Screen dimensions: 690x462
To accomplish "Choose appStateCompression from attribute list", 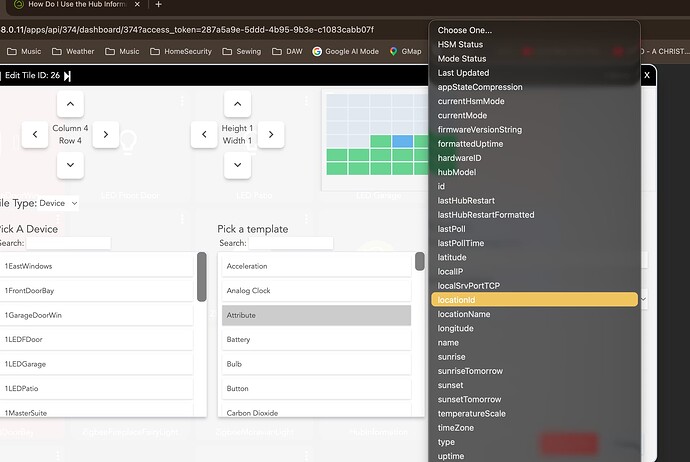I will coord(534,87).
